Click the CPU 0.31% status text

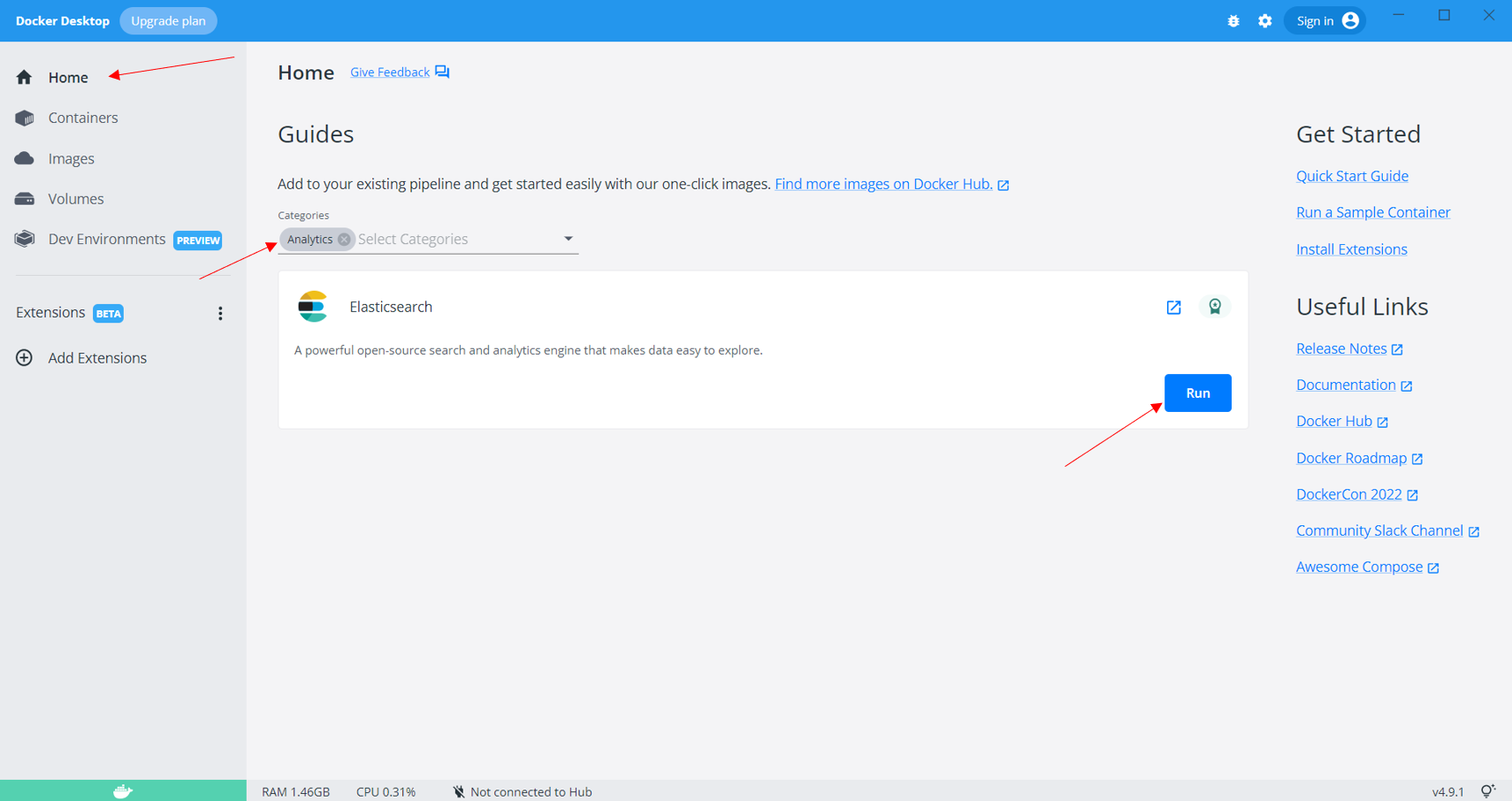point(386,792)
